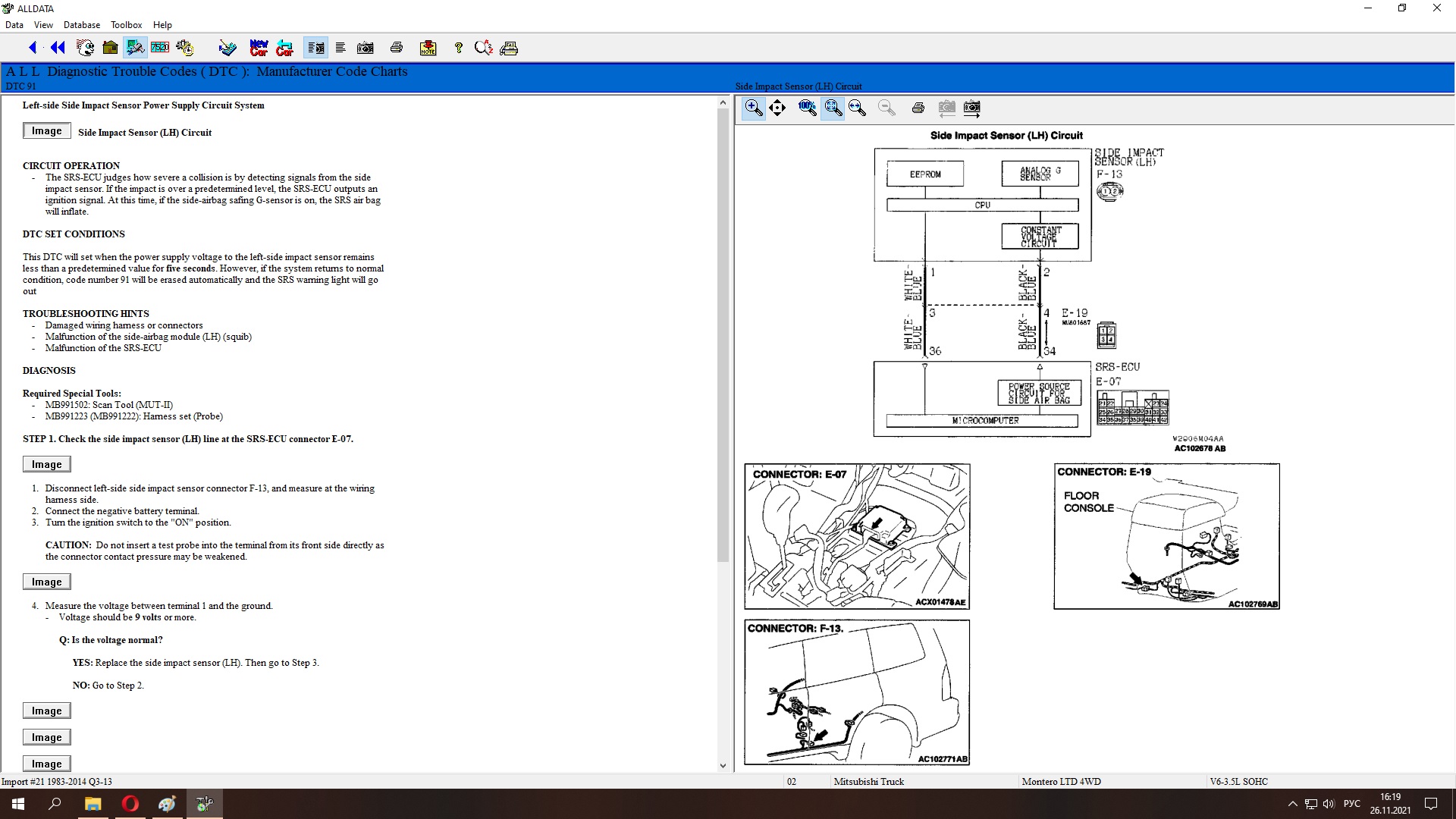Image resolution: width=1456 pixels, height=819 pixels.
Task: Click Image button under STEP 1 heading
Action: [46, 464]
